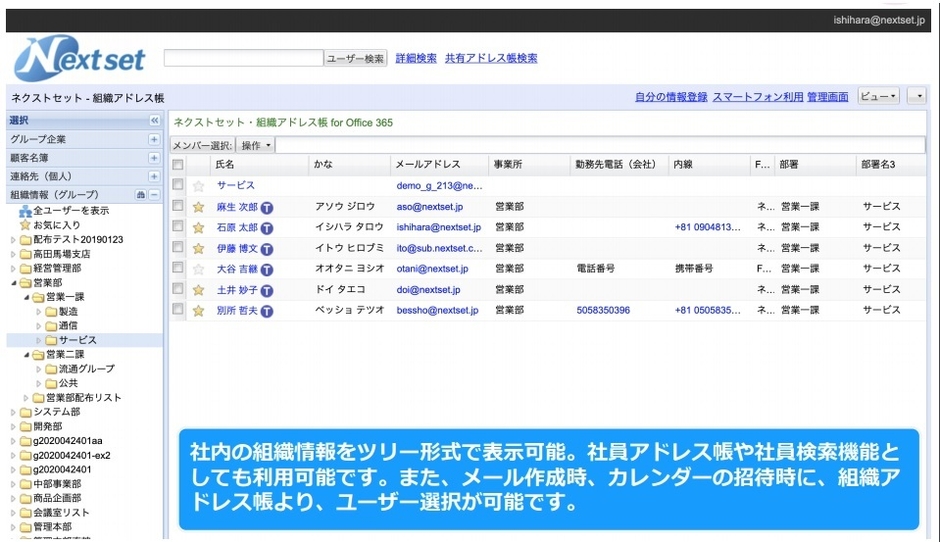Open email ishihara@nextset.jp in table
Viewport: 940px width, 542px height.
[x=439, y=227]
